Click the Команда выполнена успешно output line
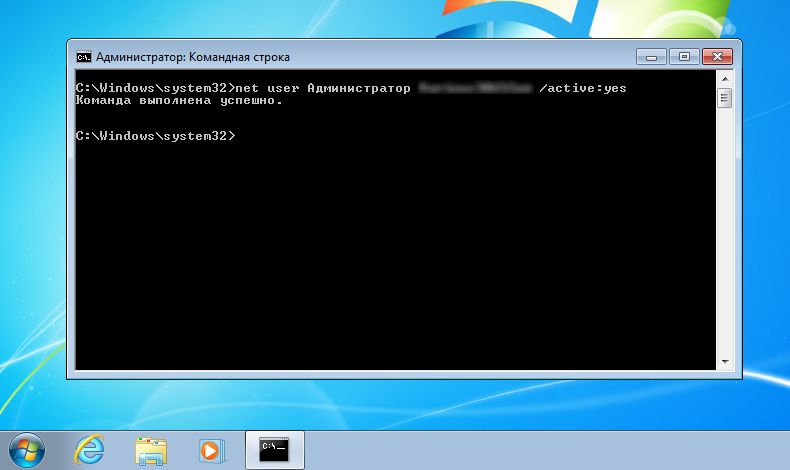The height and width of the screenshot is (470, 790). [179, 100]
